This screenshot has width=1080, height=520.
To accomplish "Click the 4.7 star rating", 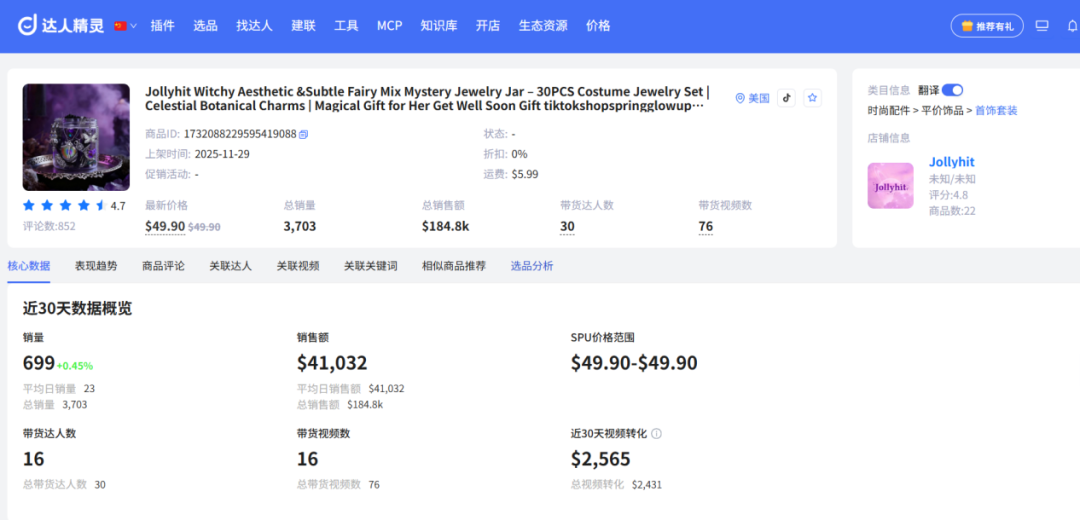I will (74, 205).
